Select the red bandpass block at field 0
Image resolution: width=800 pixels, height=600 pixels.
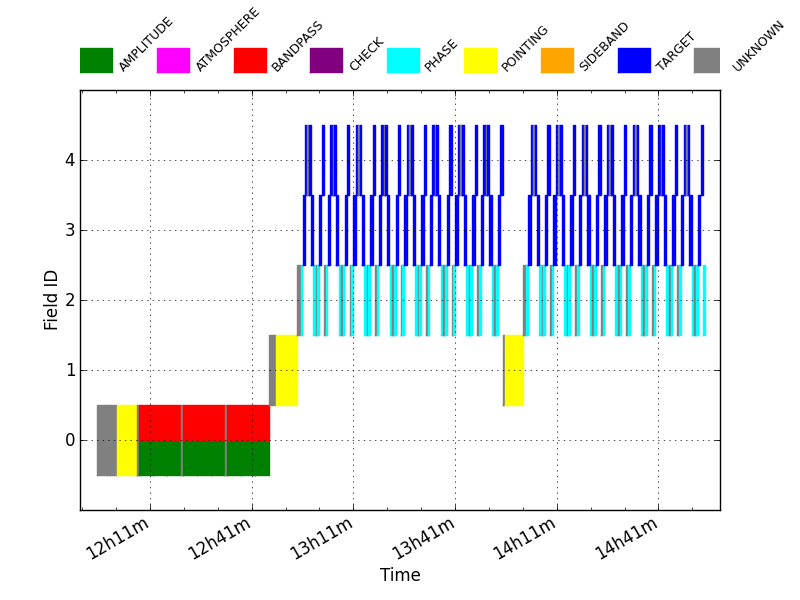point(204,422)
